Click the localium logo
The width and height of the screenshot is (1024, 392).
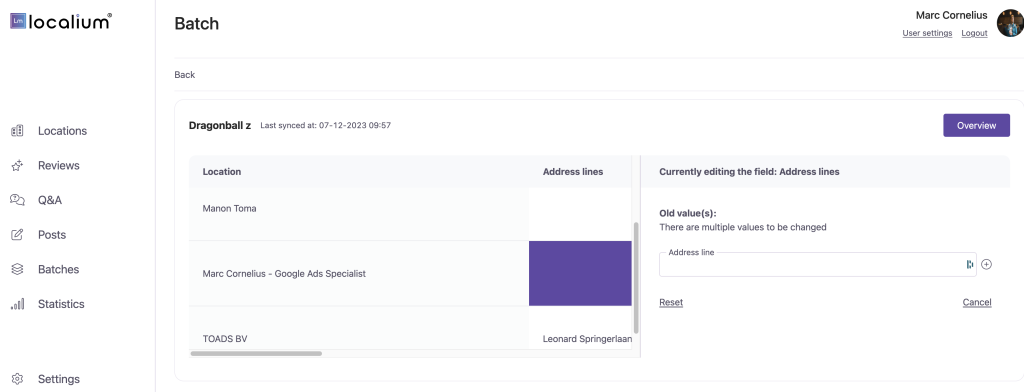pos(61,22)
